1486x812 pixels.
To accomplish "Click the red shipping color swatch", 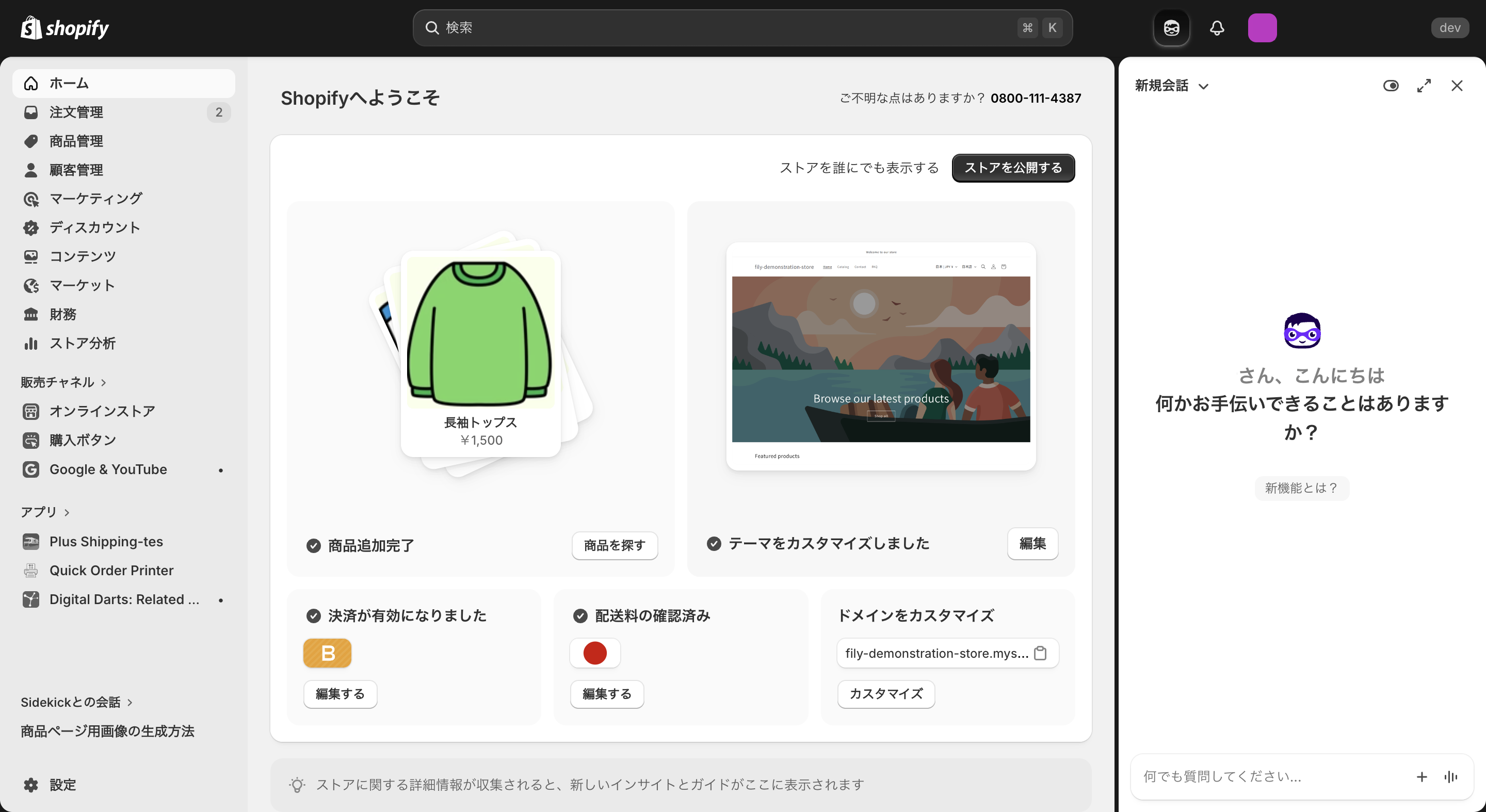I will [595, 653].
